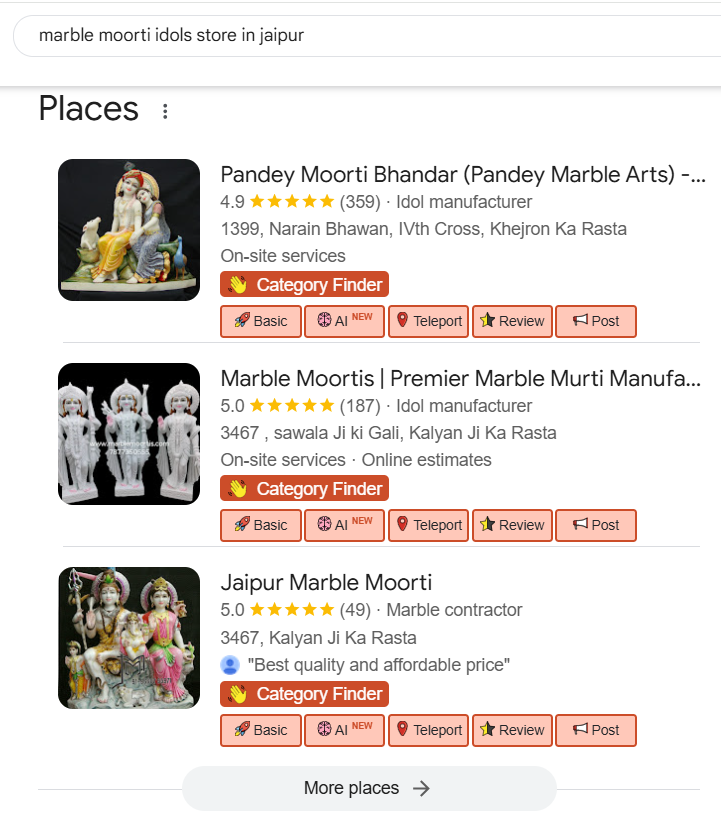Click the search box with marble moorti query
The height and width of the screenshot is (833, 721).
360,36
